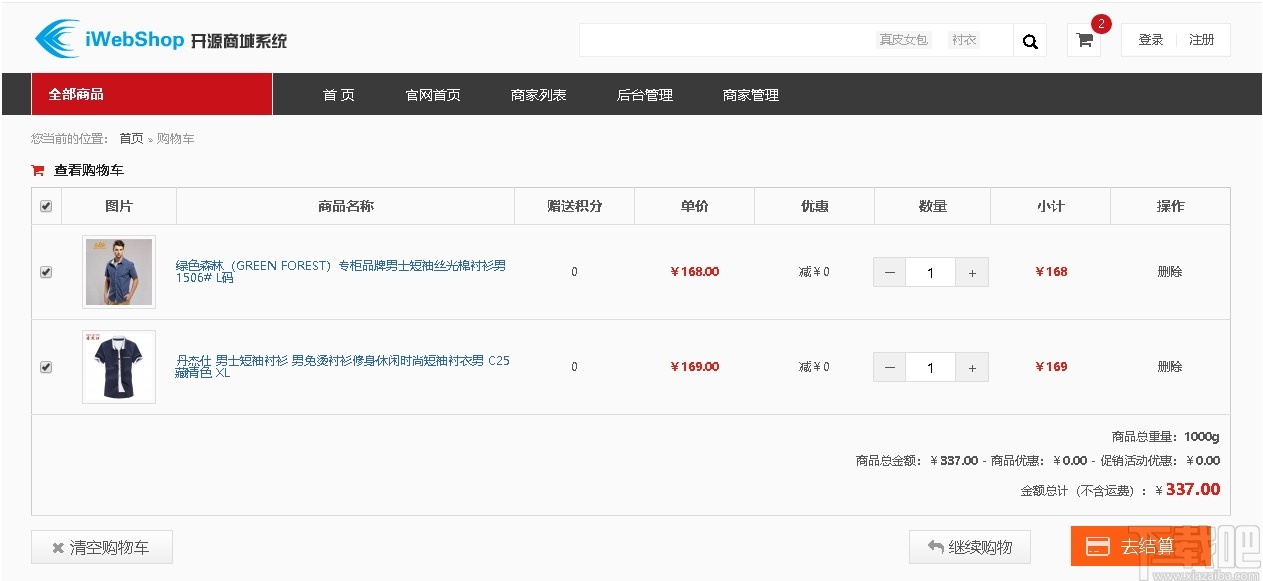Increase quantity of the GREEN FOREST shirt
The width and height of the screenshot is (1263, 581).
971,271
